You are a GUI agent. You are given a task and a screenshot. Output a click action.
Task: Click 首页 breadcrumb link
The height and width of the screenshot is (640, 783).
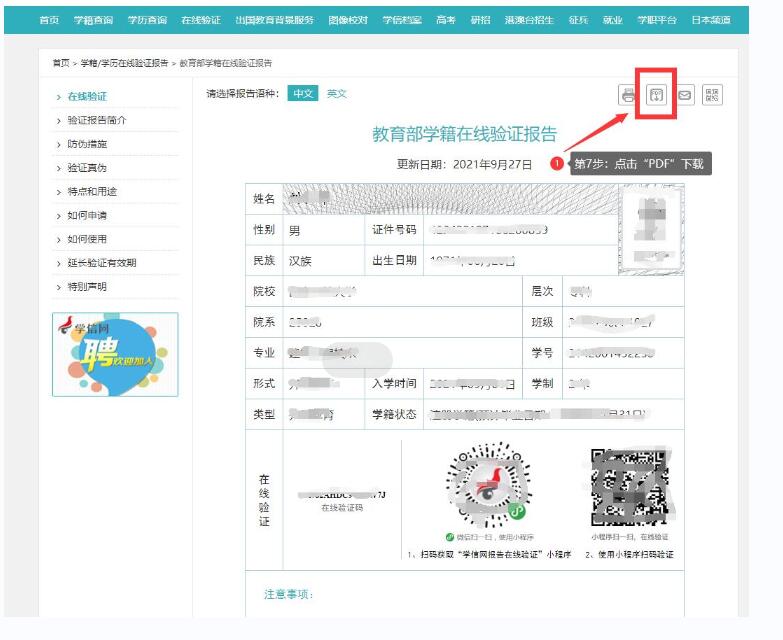pyautogui.click(x=61, y=63)
